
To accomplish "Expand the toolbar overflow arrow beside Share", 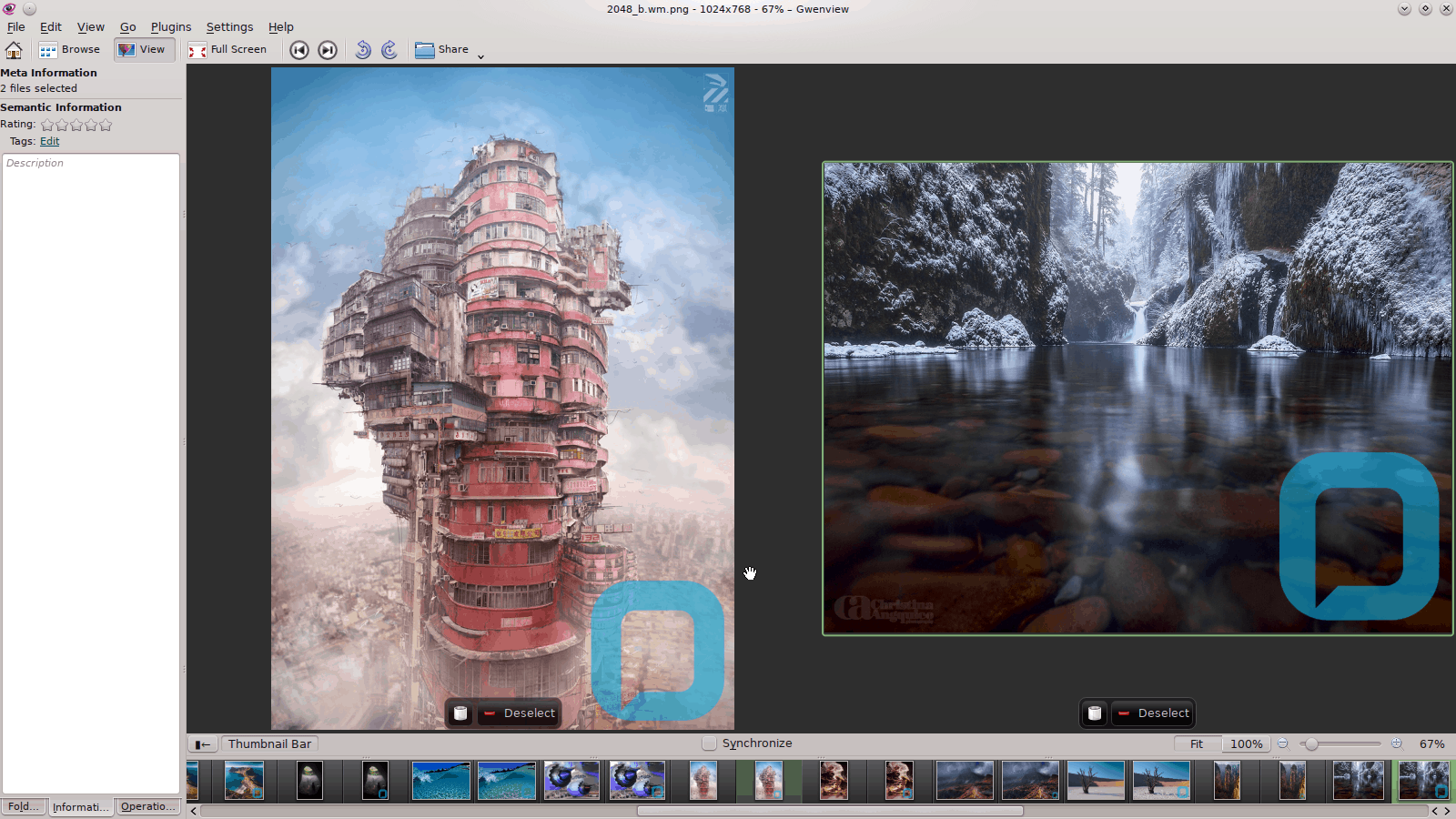I will tap(480, 56).
